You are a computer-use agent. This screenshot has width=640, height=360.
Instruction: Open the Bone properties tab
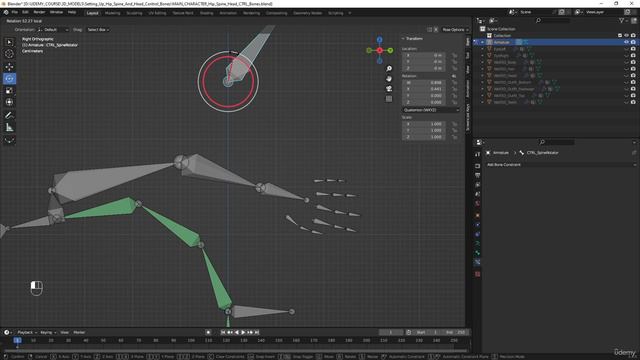478,253
